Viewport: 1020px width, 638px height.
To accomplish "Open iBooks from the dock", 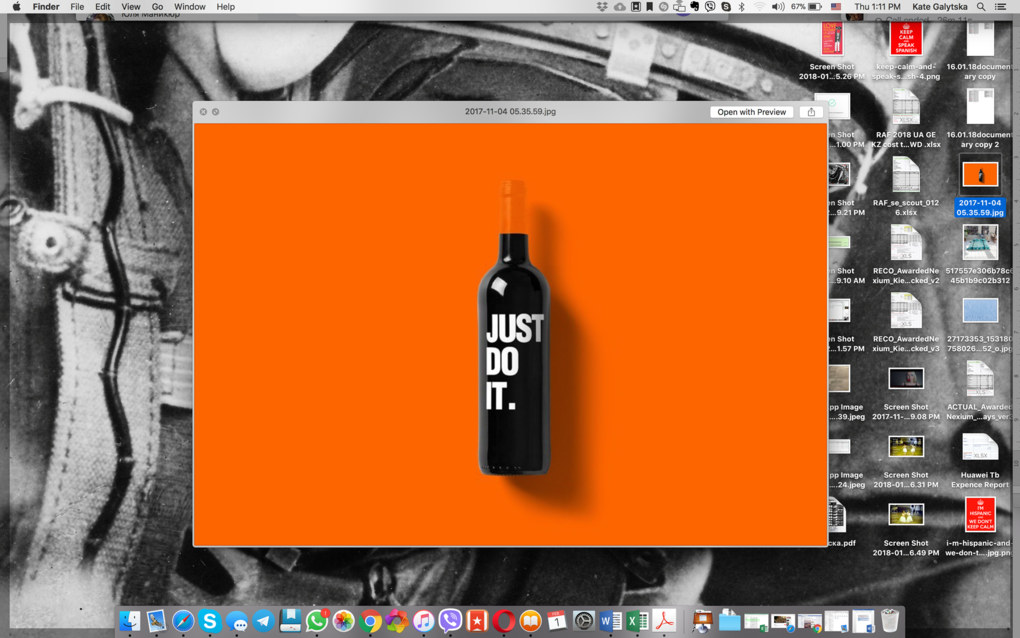I will click(530, 621).
